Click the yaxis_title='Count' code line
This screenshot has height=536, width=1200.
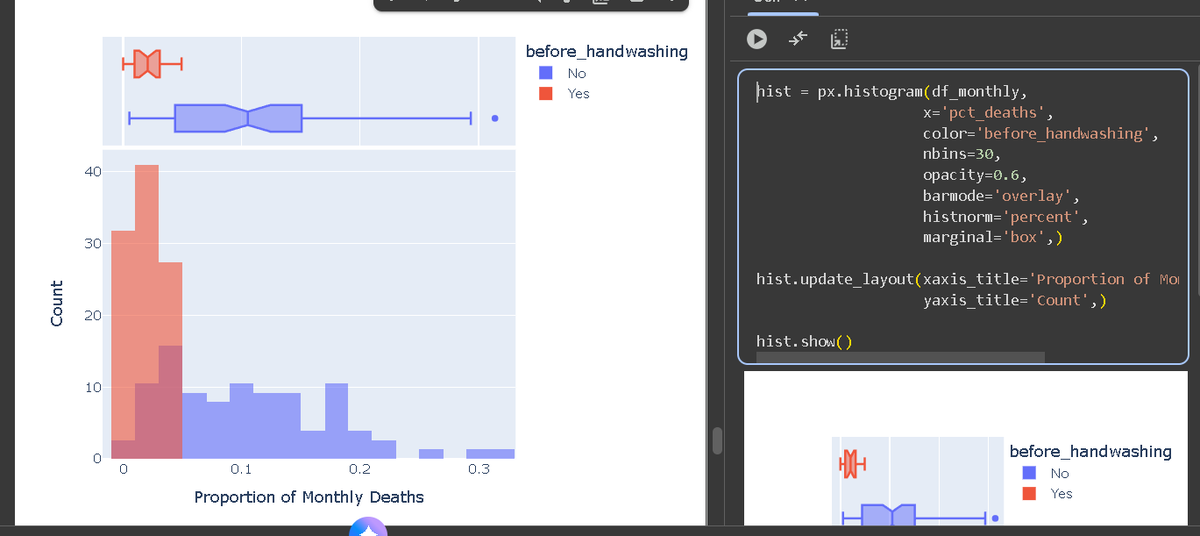1015,300
